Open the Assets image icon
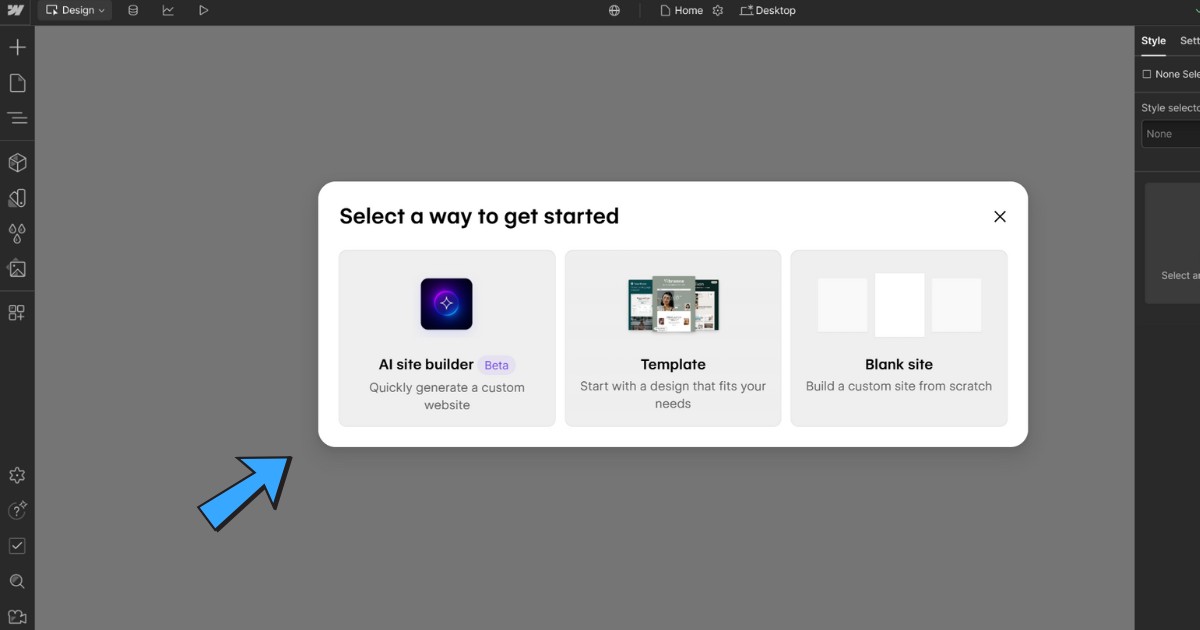Image resolution: width=1200 pixels, height=630 pixels. [17, 269]
